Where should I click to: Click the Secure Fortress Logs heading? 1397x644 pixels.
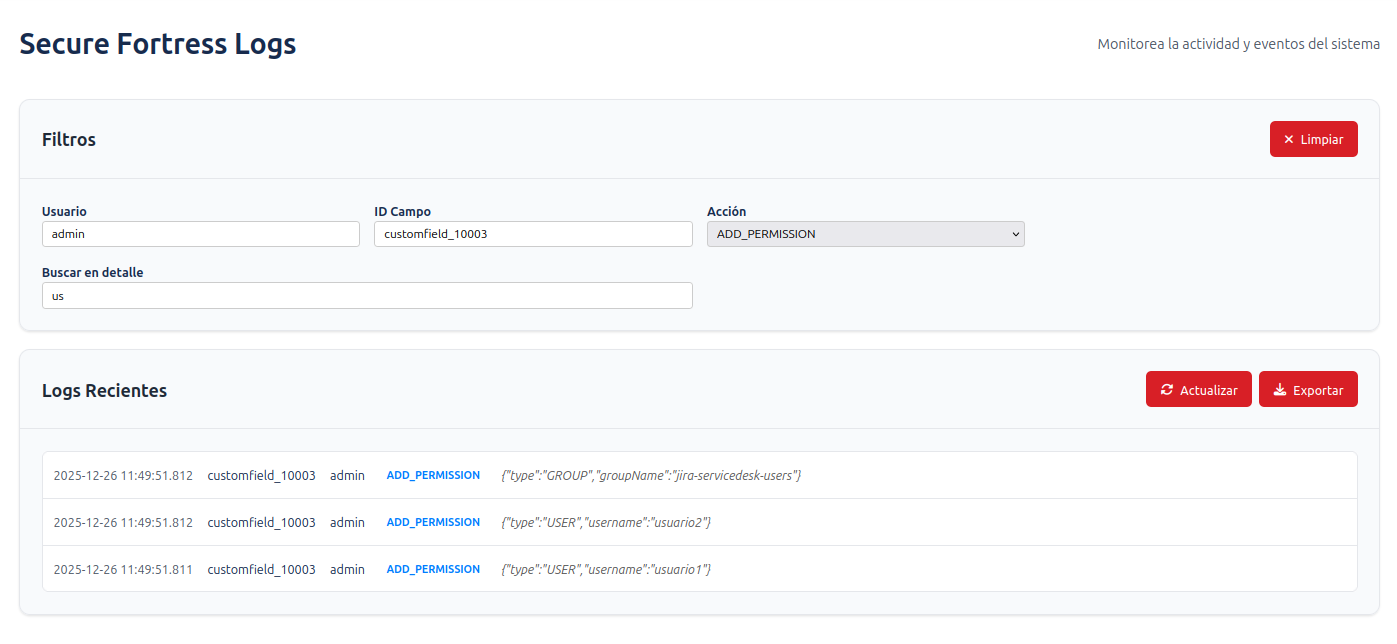coord(157,43)
